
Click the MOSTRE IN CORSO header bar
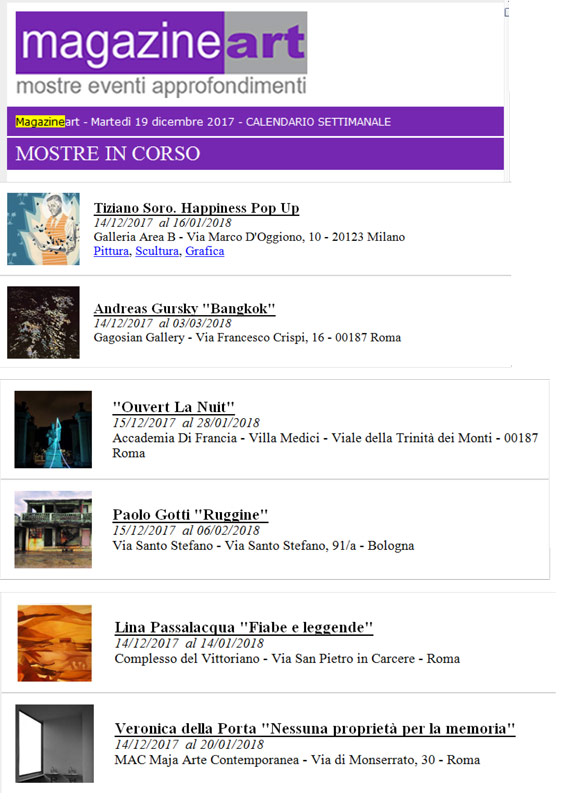point(255,153)
